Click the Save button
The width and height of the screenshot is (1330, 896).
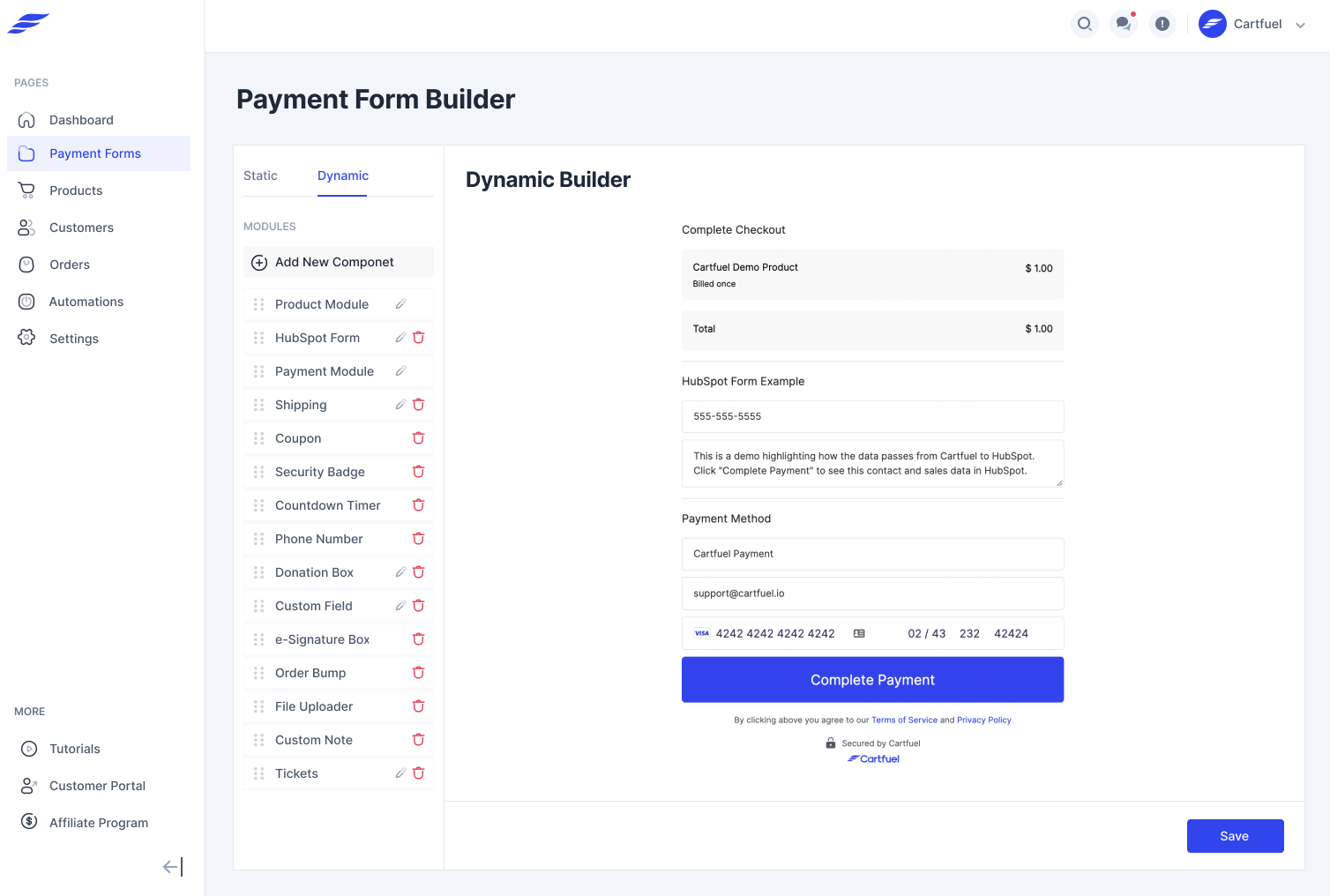click(1235, 836)
